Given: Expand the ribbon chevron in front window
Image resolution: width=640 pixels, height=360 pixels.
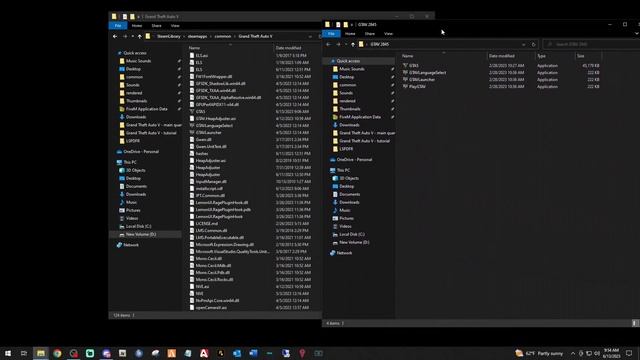Looking at the screenshot, I should [x=637, y=33].
